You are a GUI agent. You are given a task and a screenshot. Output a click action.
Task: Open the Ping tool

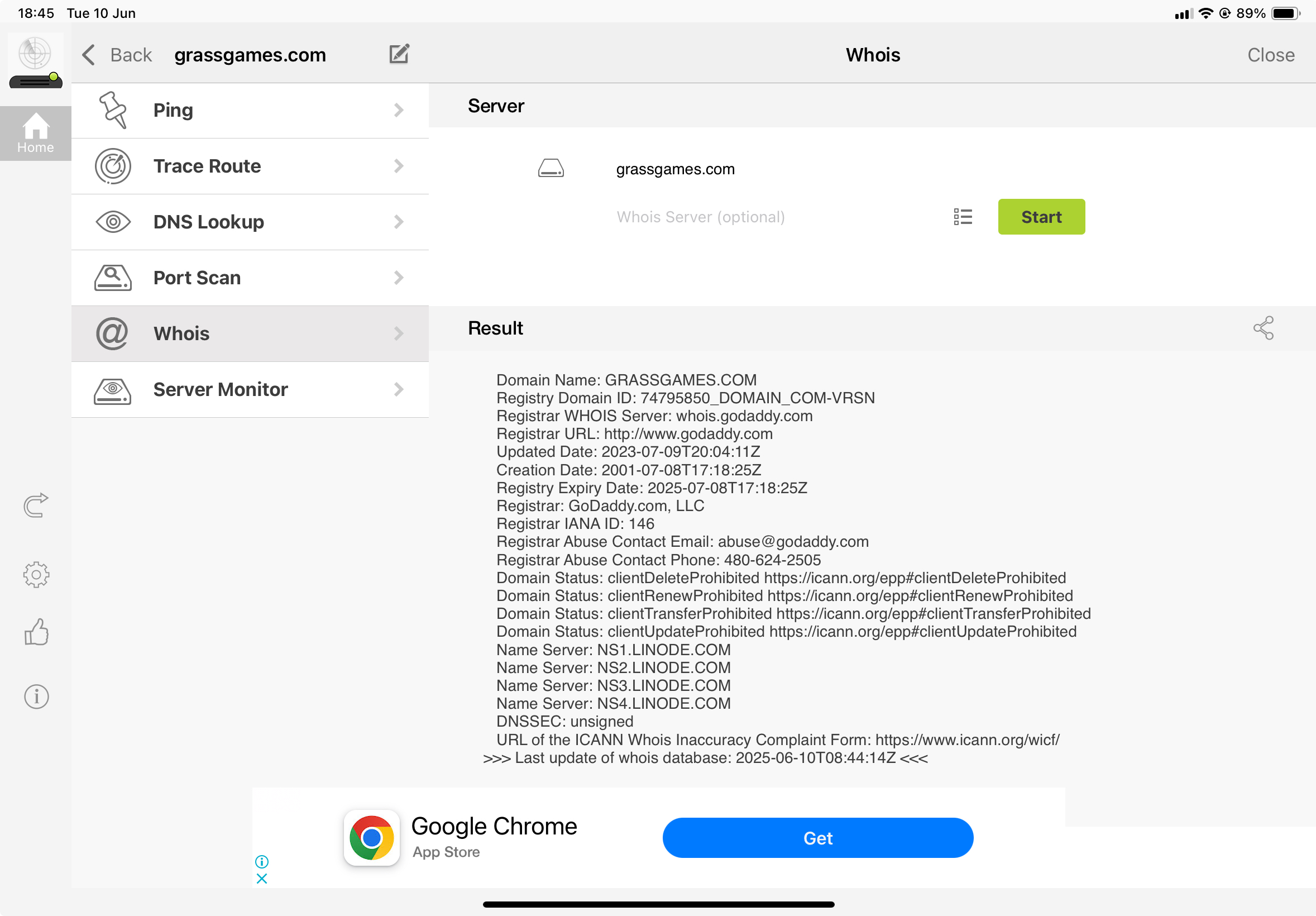click(x=250, y=110)
